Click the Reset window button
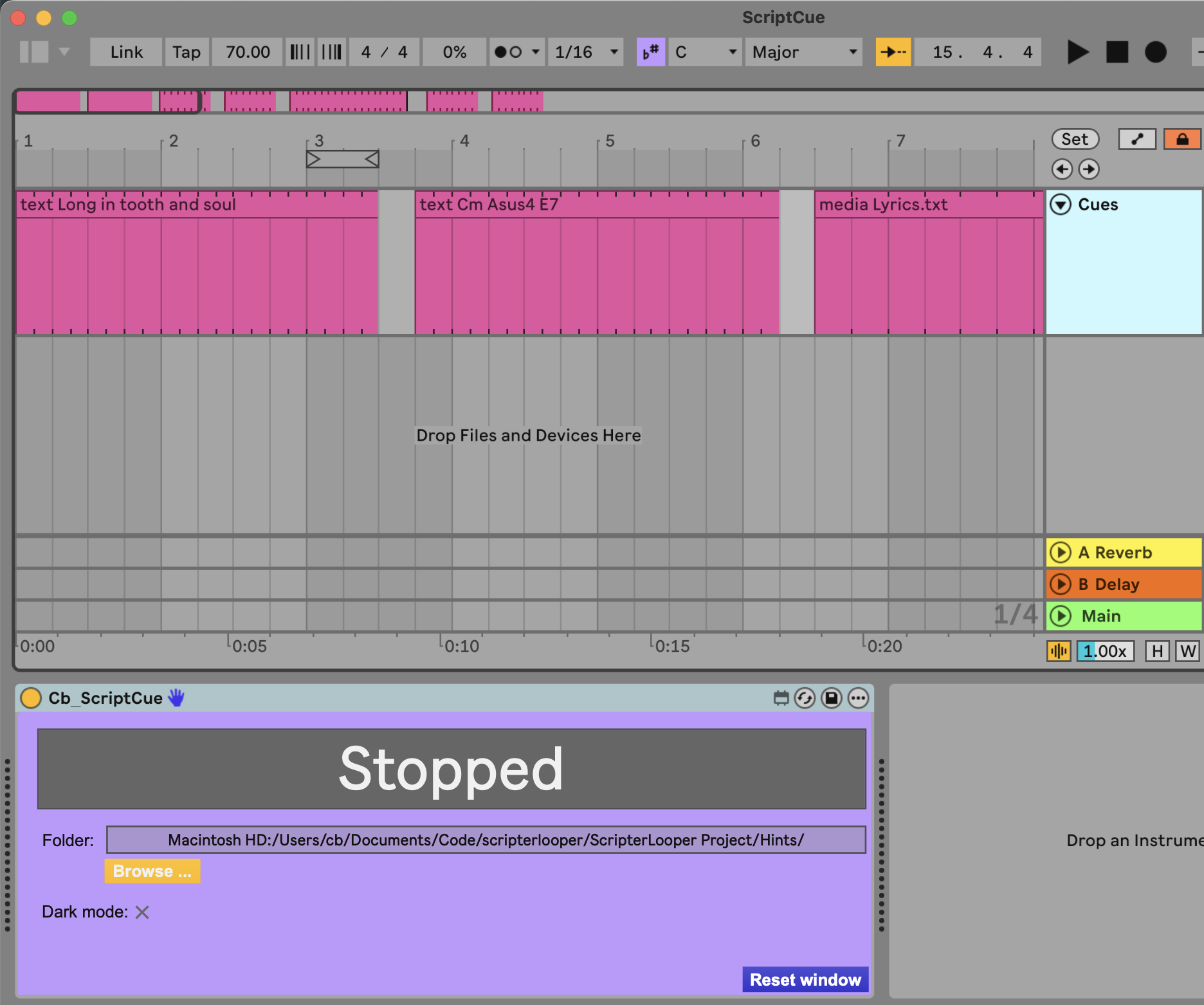Screen dimensions: 1204x1005 [x=805, y=979]
